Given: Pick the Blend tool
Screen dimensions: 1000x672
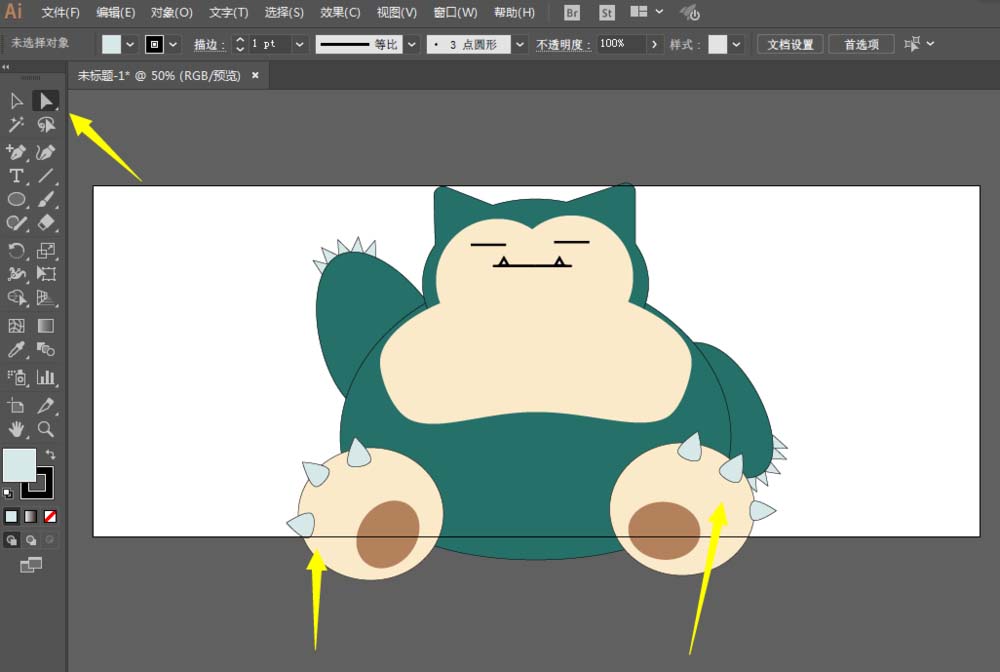Looking at the screenshot, I should tap(46, 349).
